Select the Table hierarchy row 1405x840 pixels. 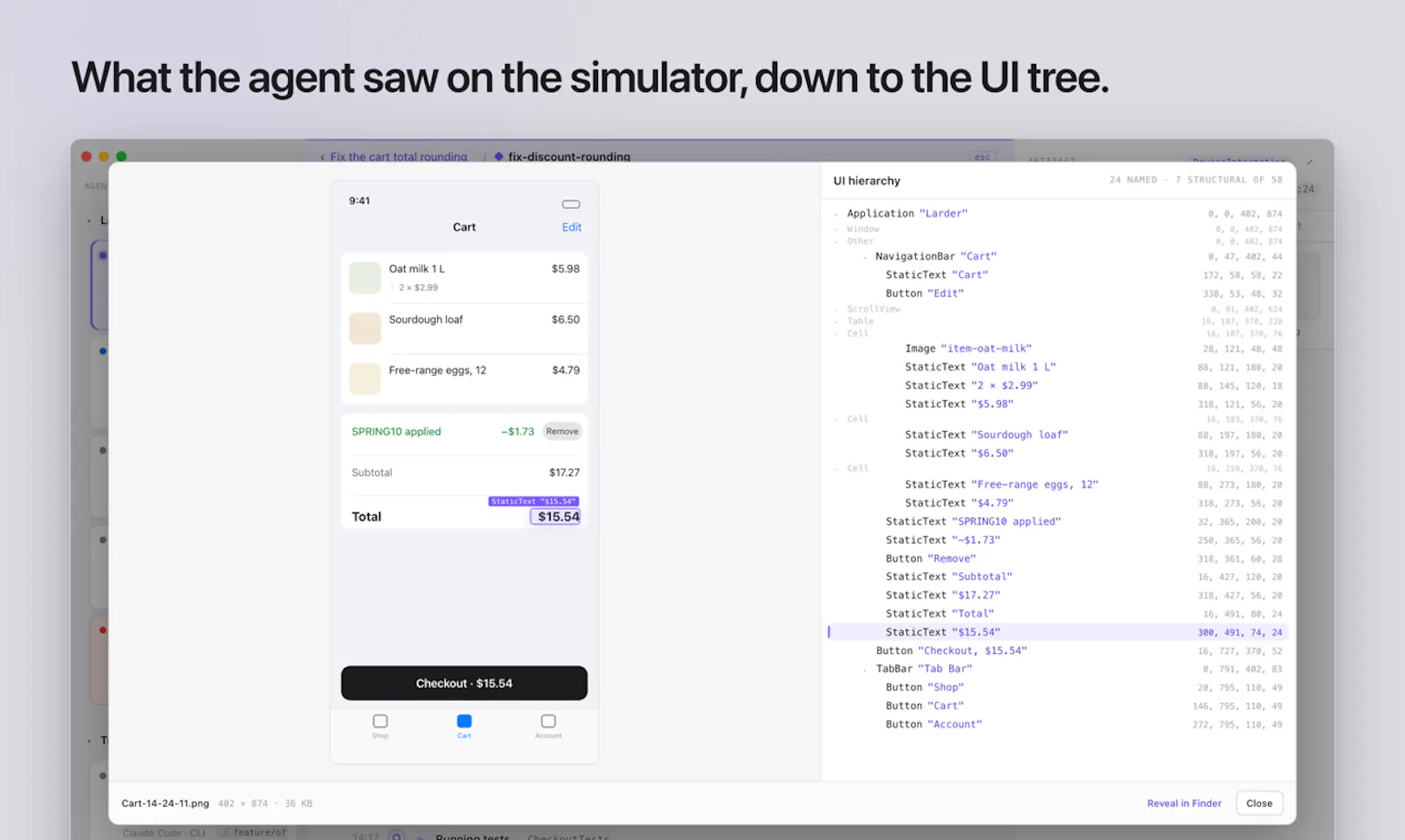coord(1057,321)
